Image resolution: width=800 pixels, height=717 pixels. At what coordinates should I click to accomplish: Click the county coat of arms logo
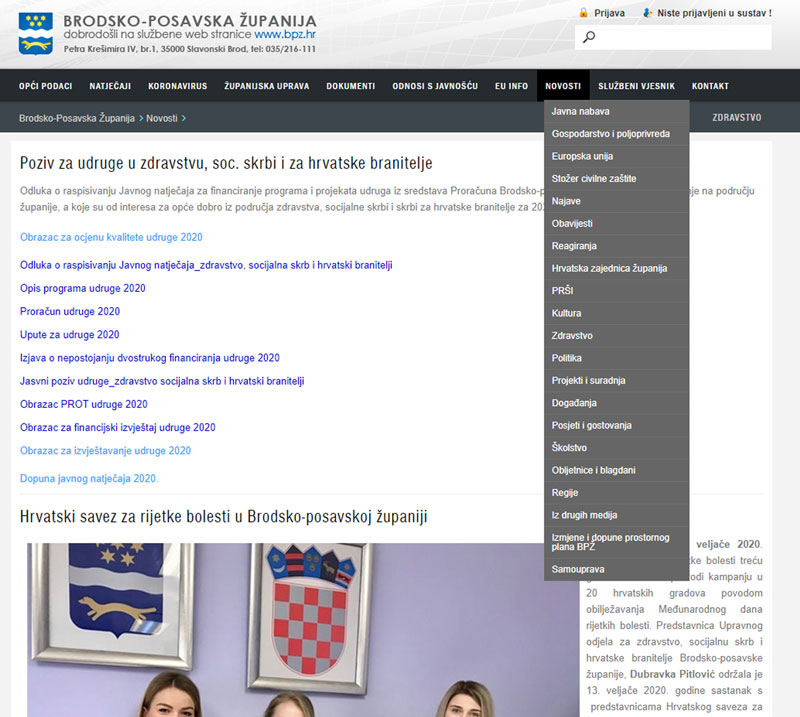(36, 33)
